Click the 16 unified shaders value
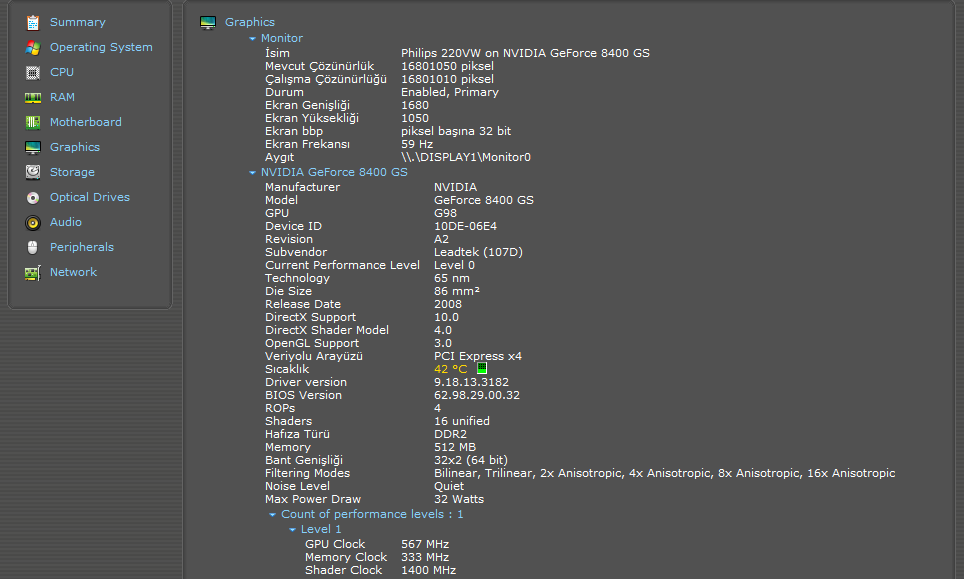964x579 pixels. [462, 421]
